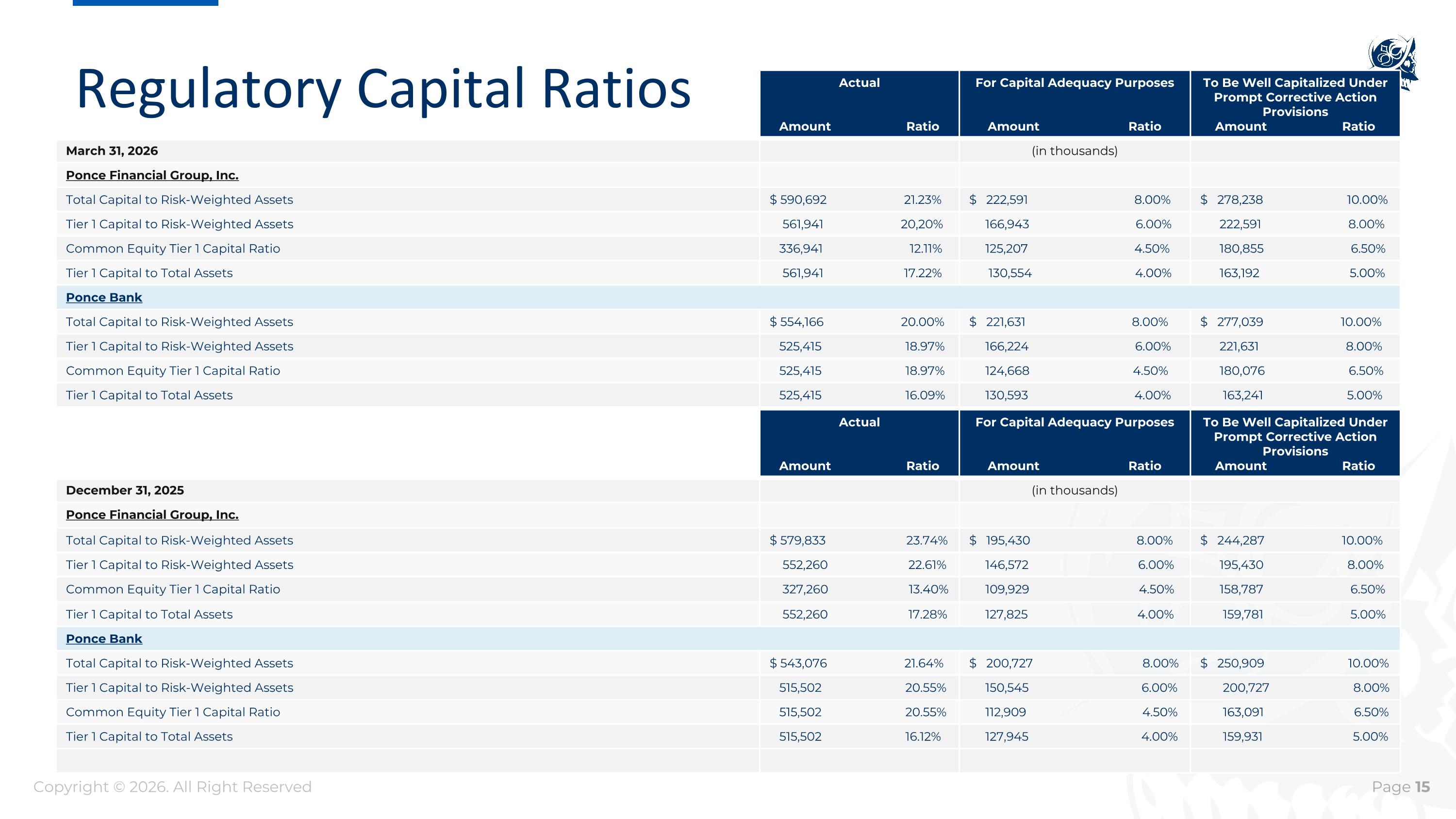Viewport: 1456px width, 819px height.
Task: Click the actual amount '$ 579,833'
Action: pyautogui.click(x=797, y=540)
